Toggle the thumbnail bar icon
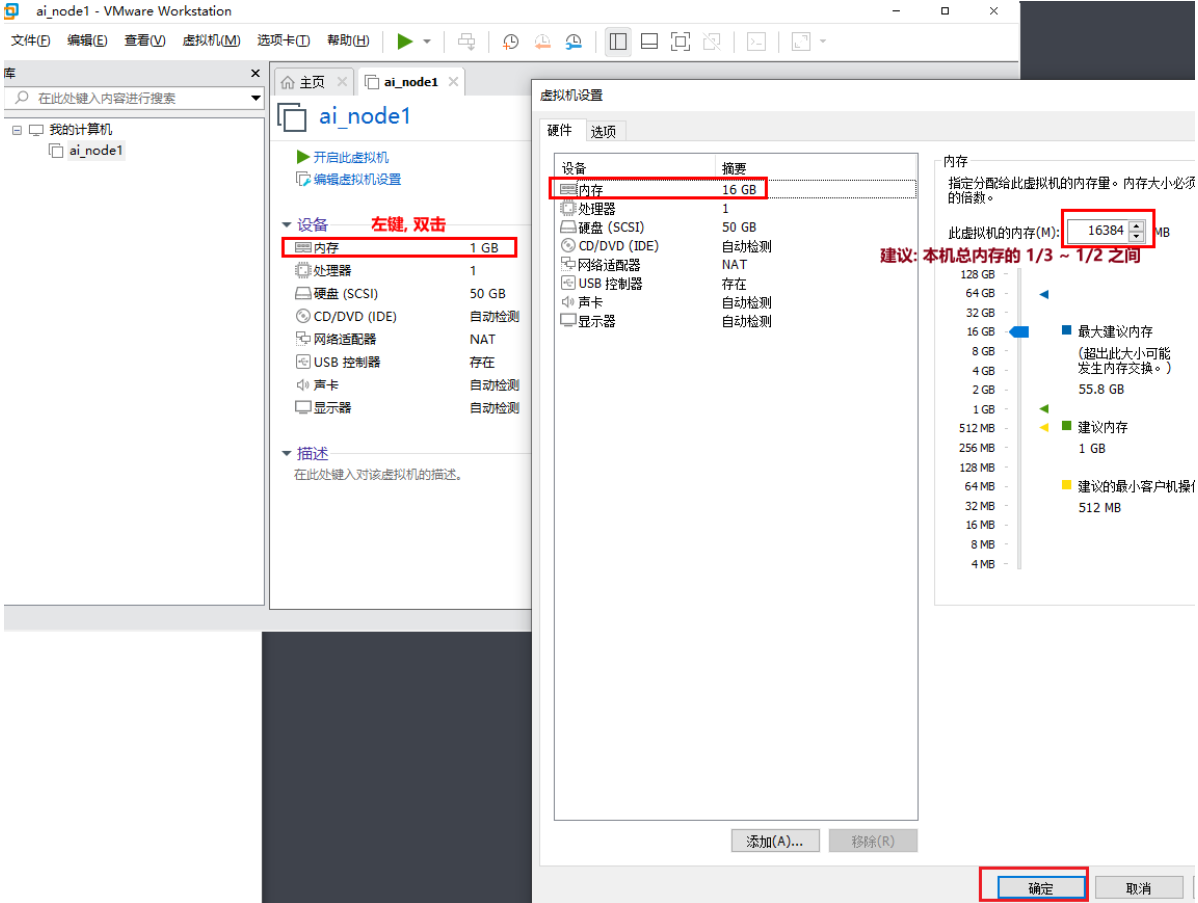This screenshot has height=903, width=1198. (648, 41)
